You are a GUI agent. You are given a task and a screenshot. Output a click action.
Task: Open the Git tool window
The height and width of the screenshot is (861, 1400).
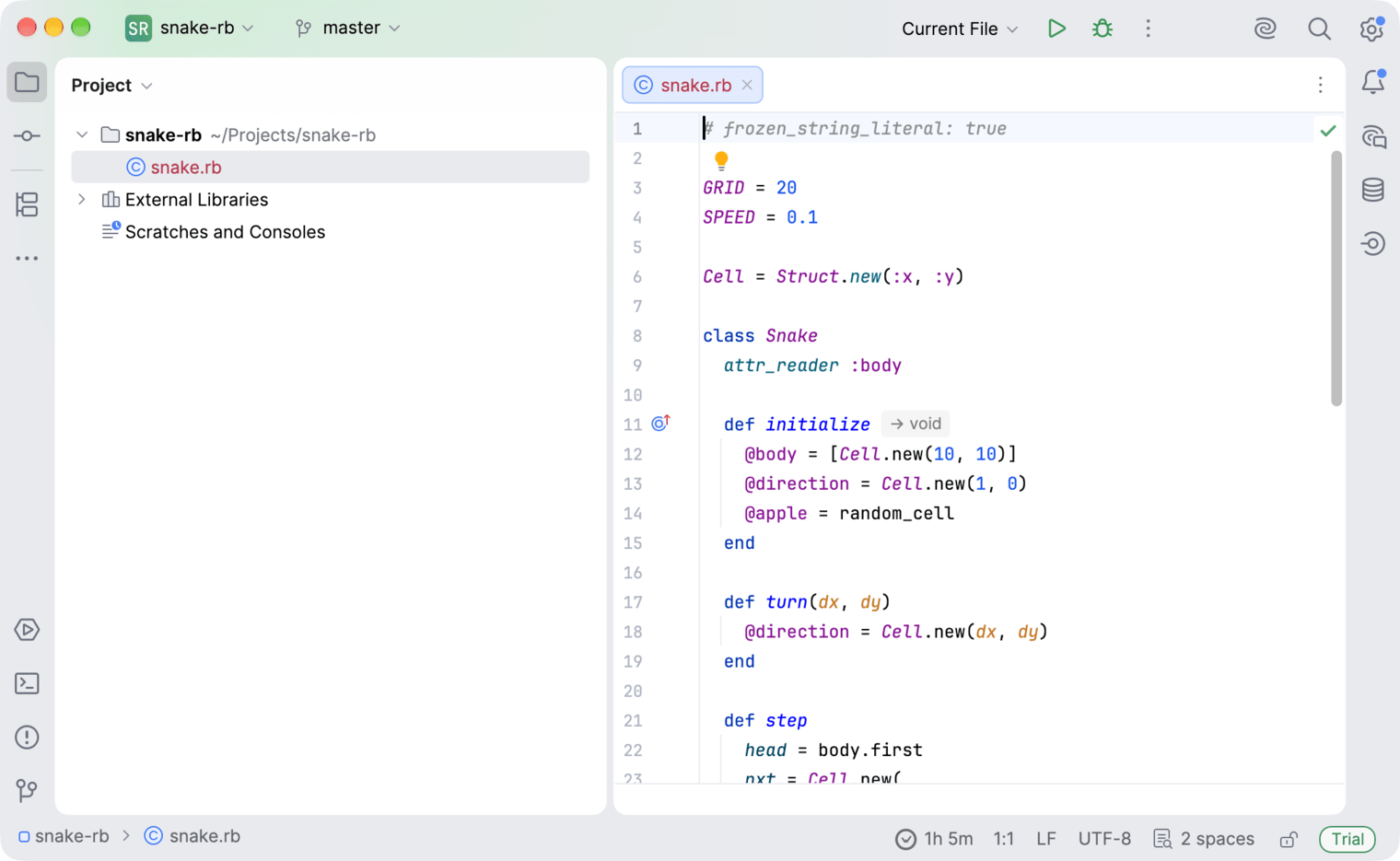tap(27, 790)
